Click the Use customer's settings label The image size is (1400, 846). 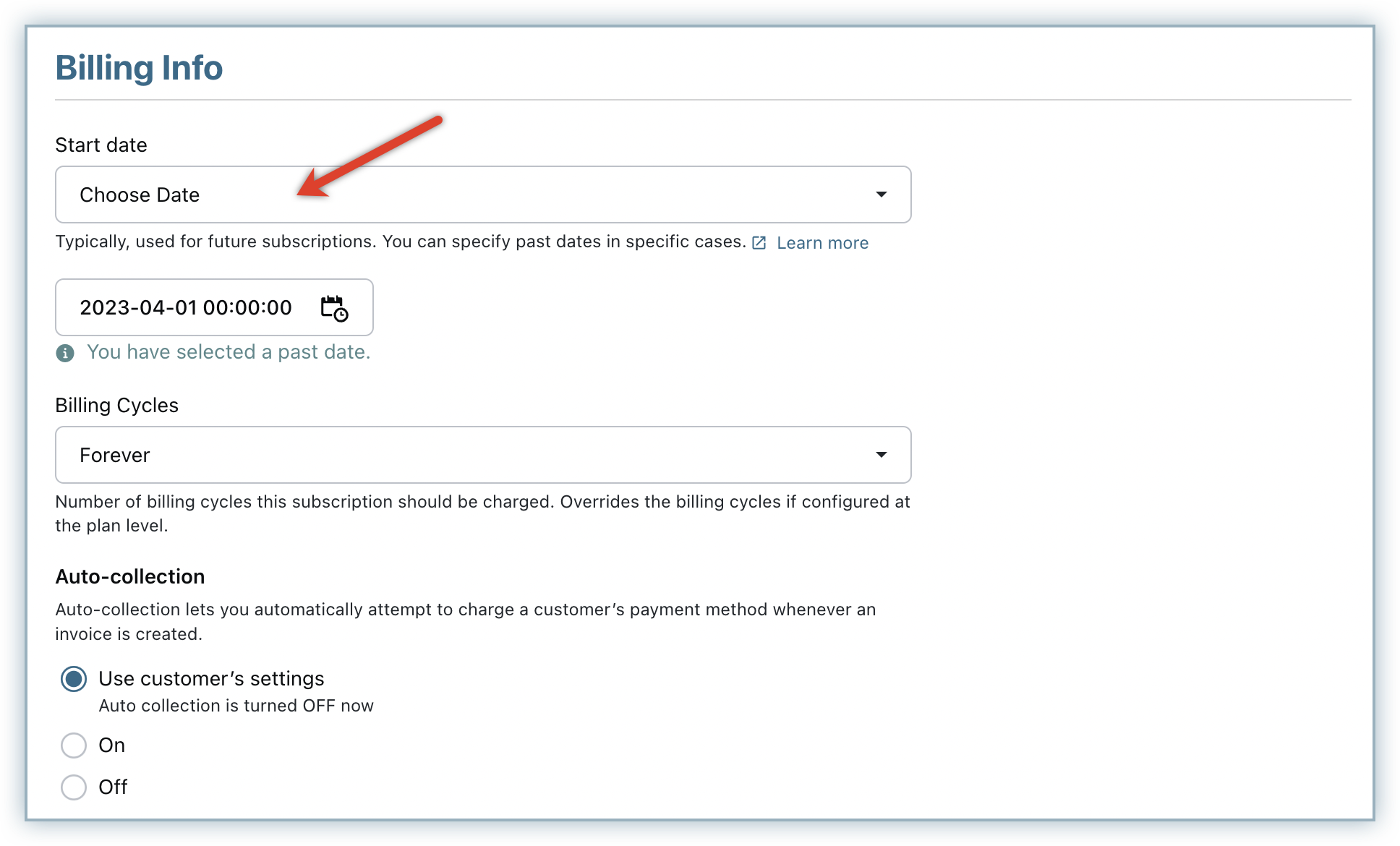click(x=211, y=679)
